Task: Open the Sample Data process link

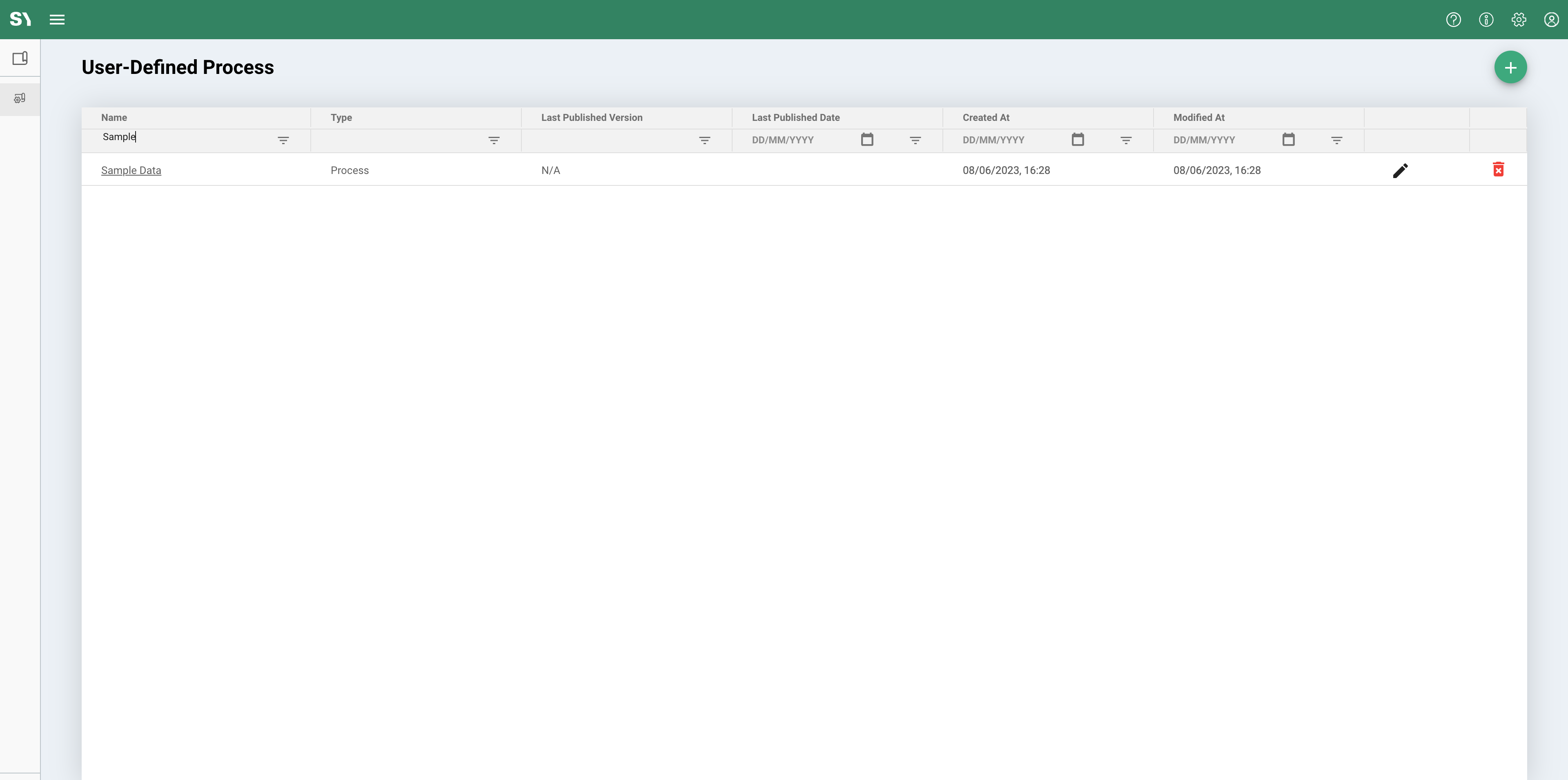Action: pos(131,170)
